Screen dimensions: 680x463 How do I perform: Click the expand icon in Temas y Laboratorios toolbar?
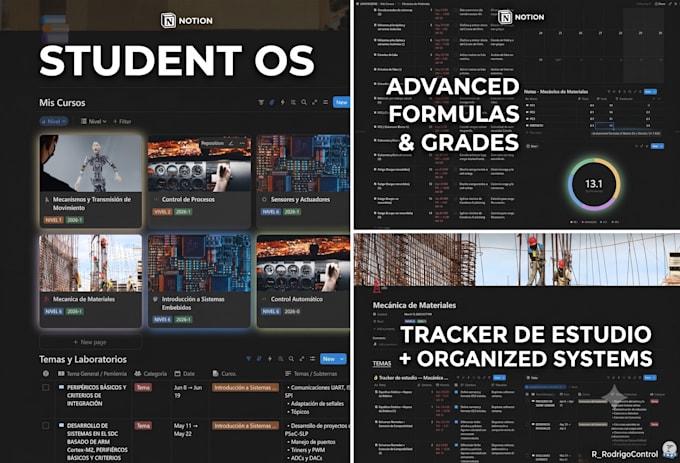tap(302, 359)
